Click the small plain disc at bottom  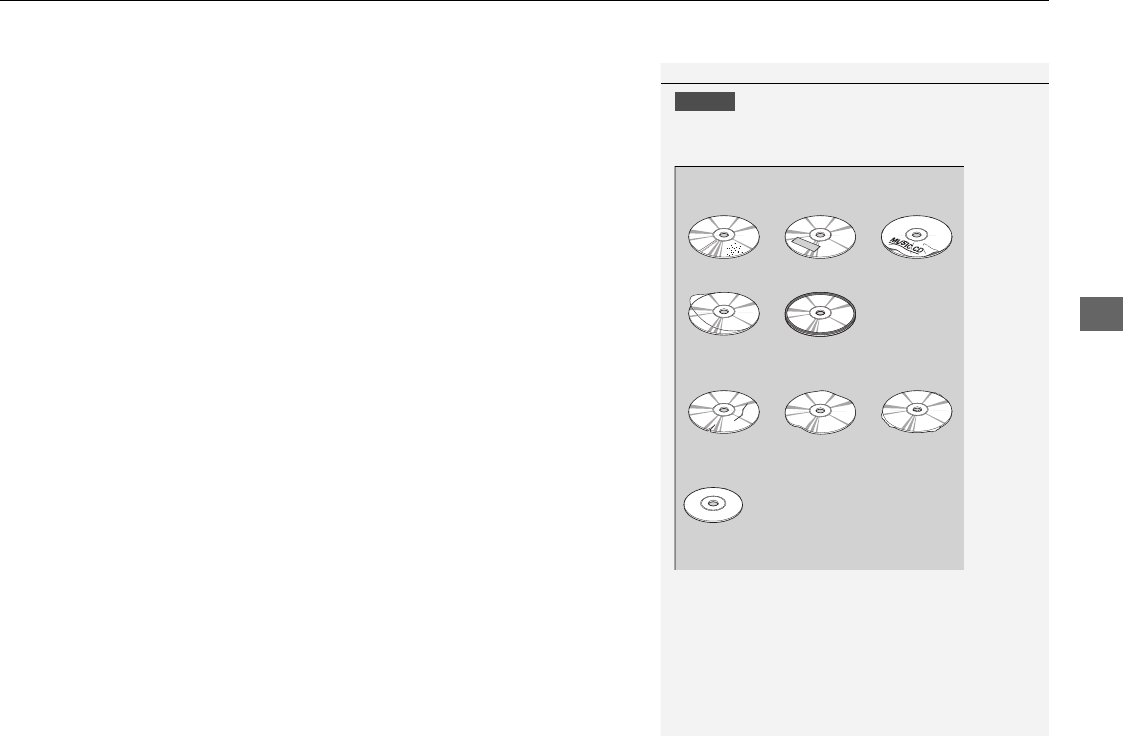tap(713, 505)
